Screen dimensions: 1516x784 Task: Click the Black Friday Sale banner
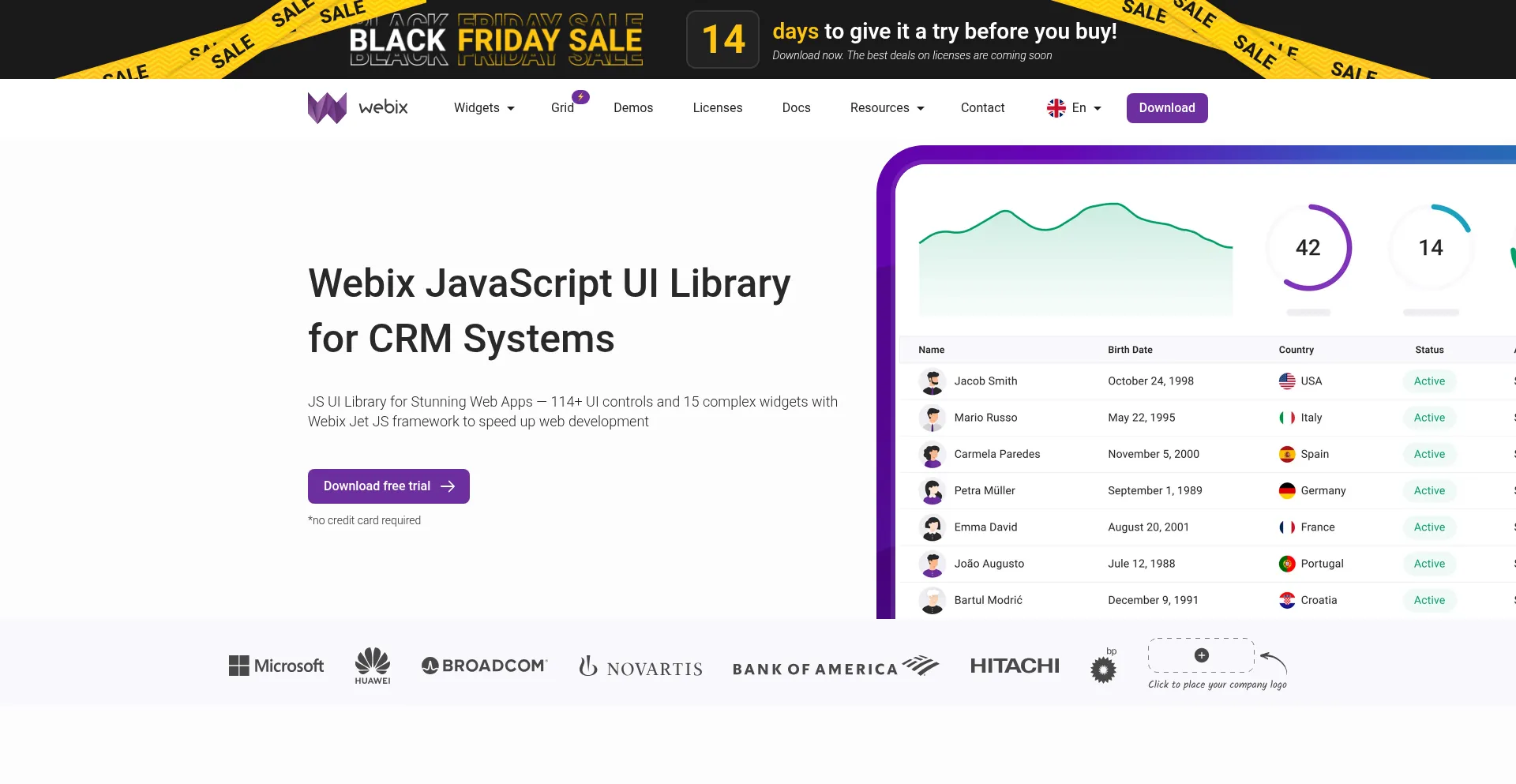pos(497,39)
